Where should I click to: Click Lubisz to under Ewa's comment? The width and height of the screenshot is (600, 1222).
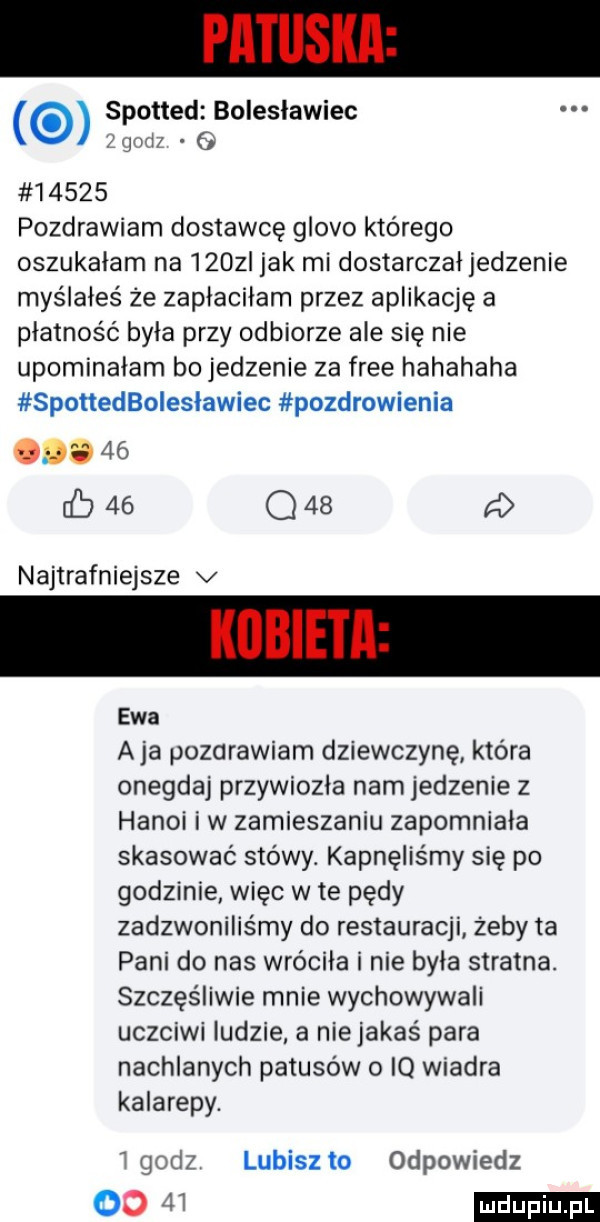pos(297,1160)
